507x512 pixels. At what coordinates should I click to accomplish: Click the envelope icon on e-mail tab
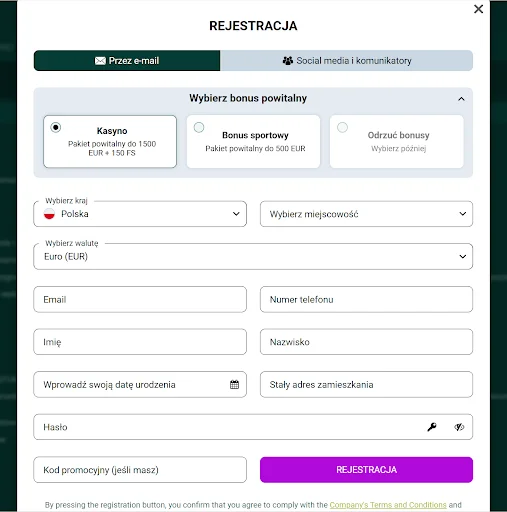pos(100,61)
